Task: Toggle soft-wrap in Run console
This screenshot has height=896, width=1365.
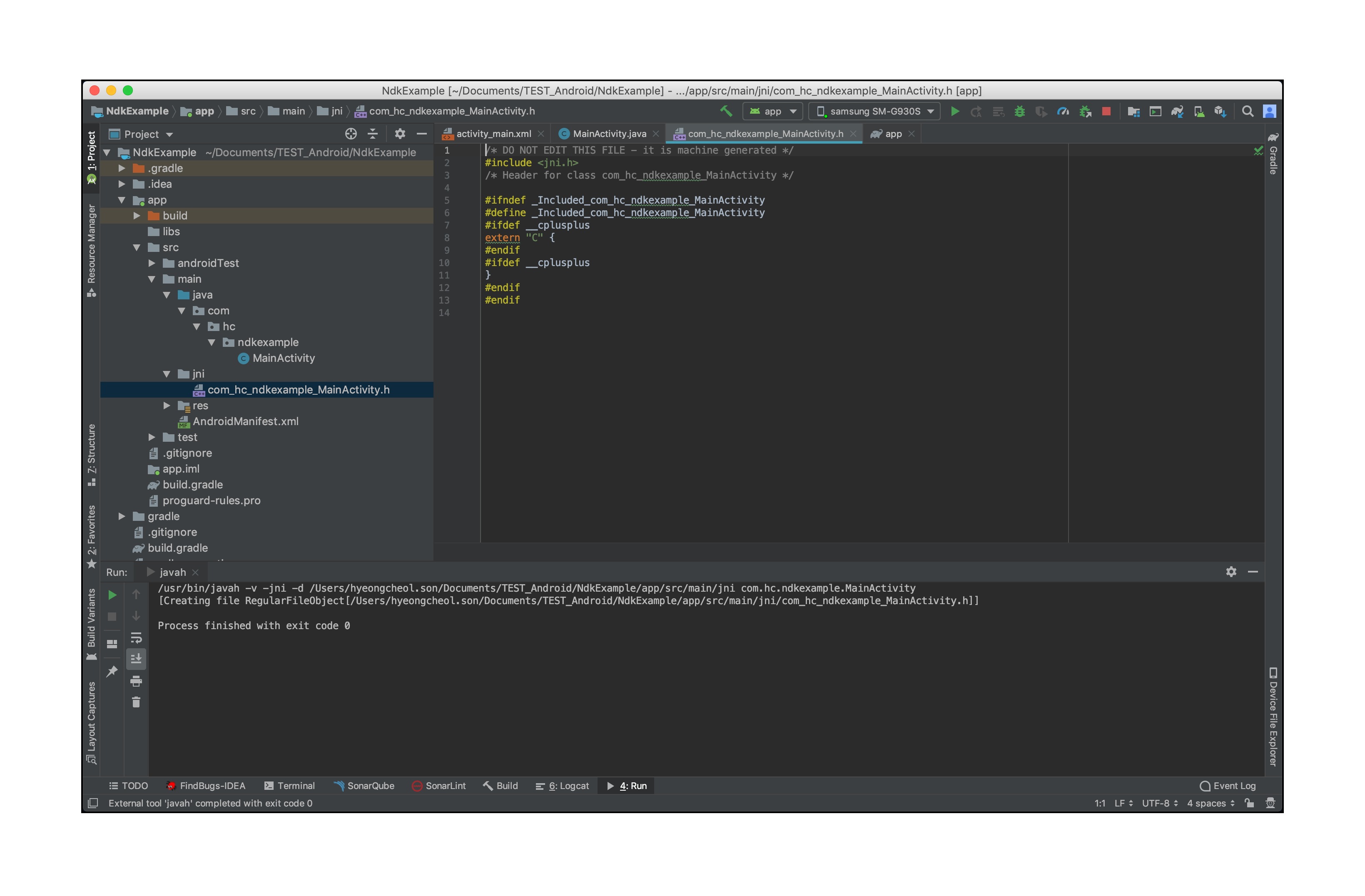Action: [x=136, y=638]
